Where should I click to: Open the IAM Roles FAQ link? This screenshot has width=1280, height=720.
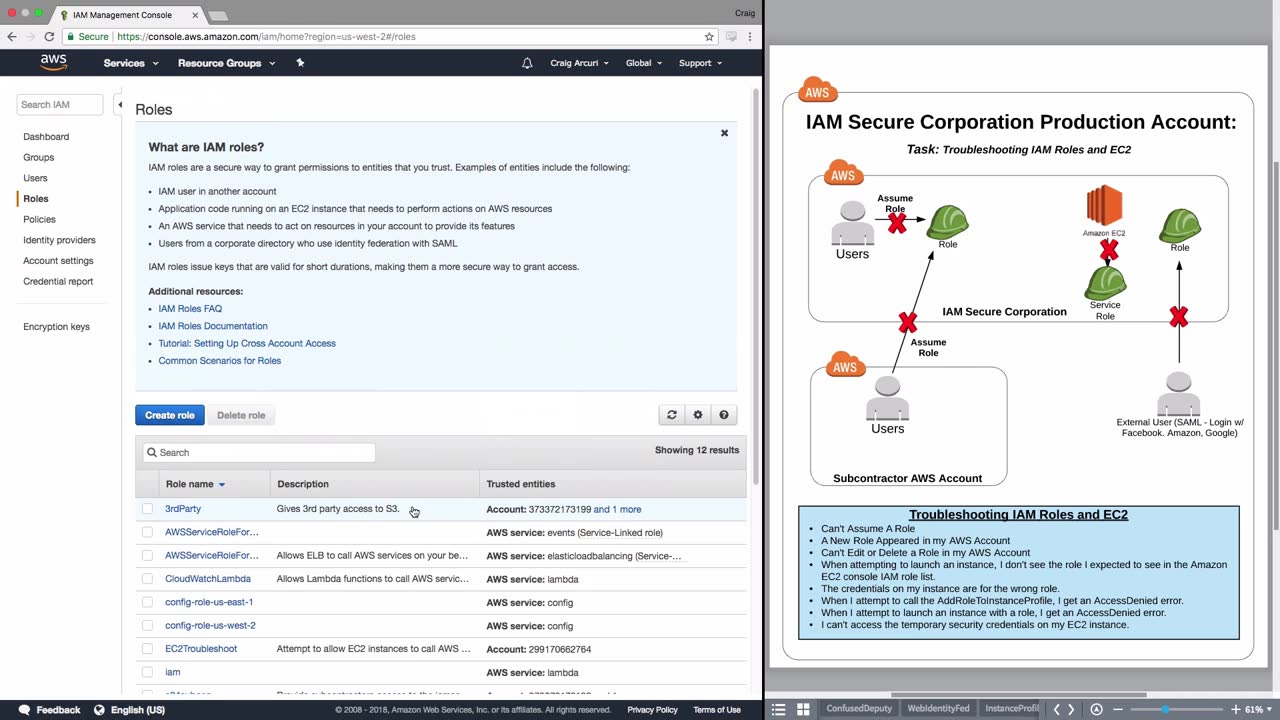pyautogui.click(x=190, y=309)
